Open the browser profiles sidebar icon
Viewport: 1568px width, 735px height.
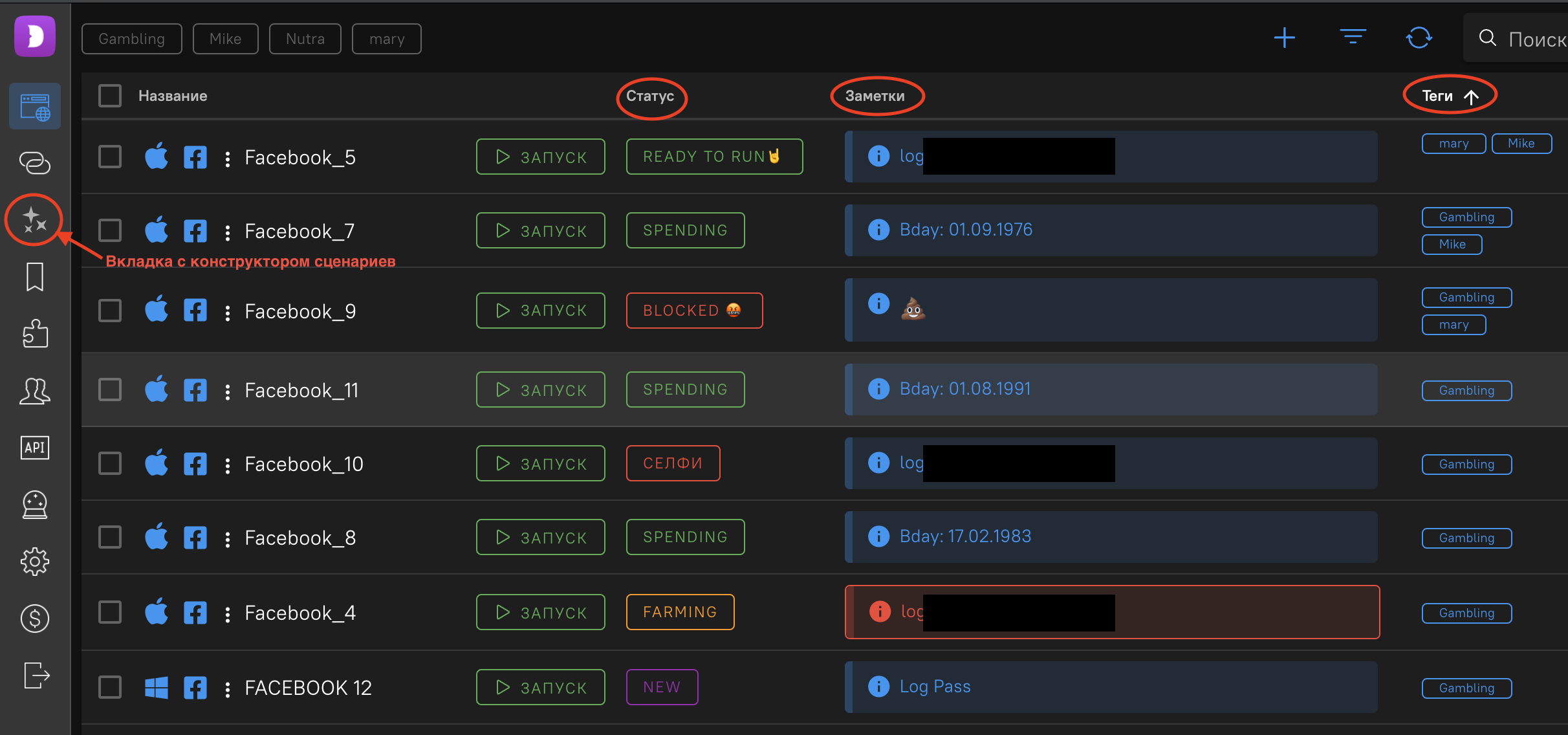point(35,106)
